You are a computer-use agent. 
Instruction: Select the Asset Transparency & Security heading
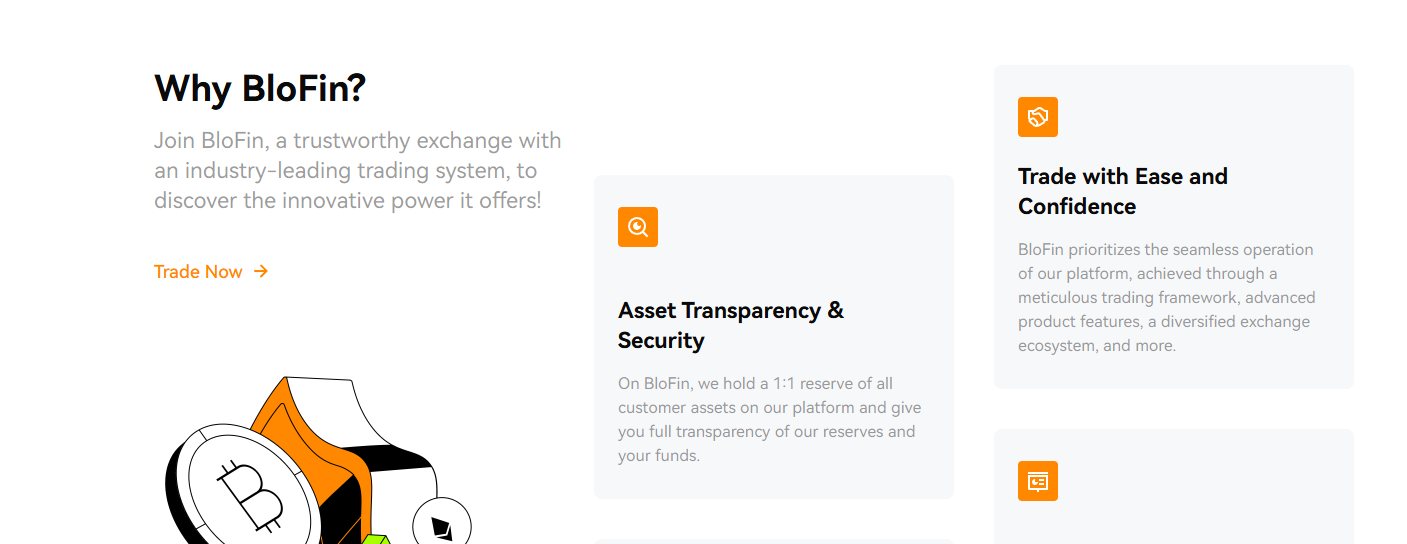[731, 325]
